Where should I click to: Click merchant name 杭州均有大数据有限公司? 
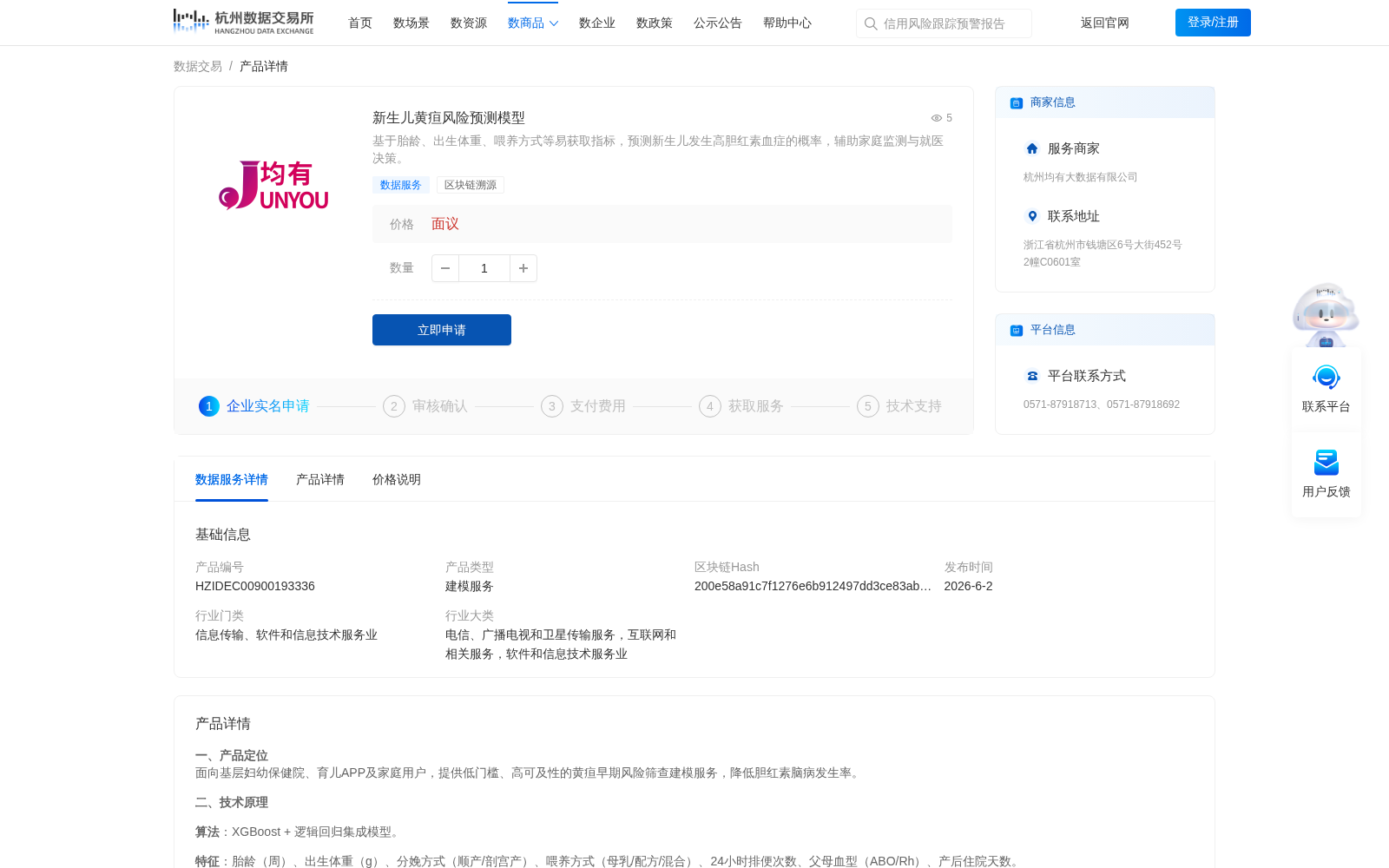click(1081, 177)
